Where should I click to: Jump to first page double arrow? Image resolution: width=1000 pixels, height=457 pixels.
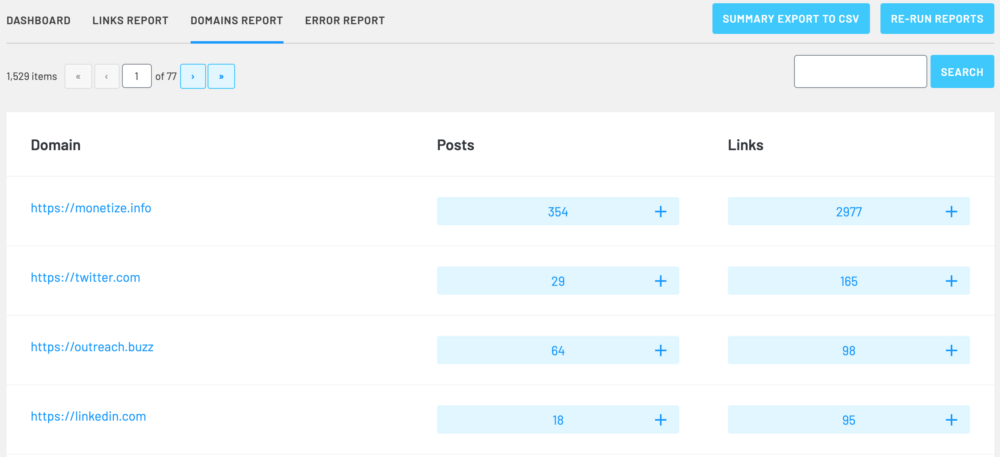pos(78,76)
